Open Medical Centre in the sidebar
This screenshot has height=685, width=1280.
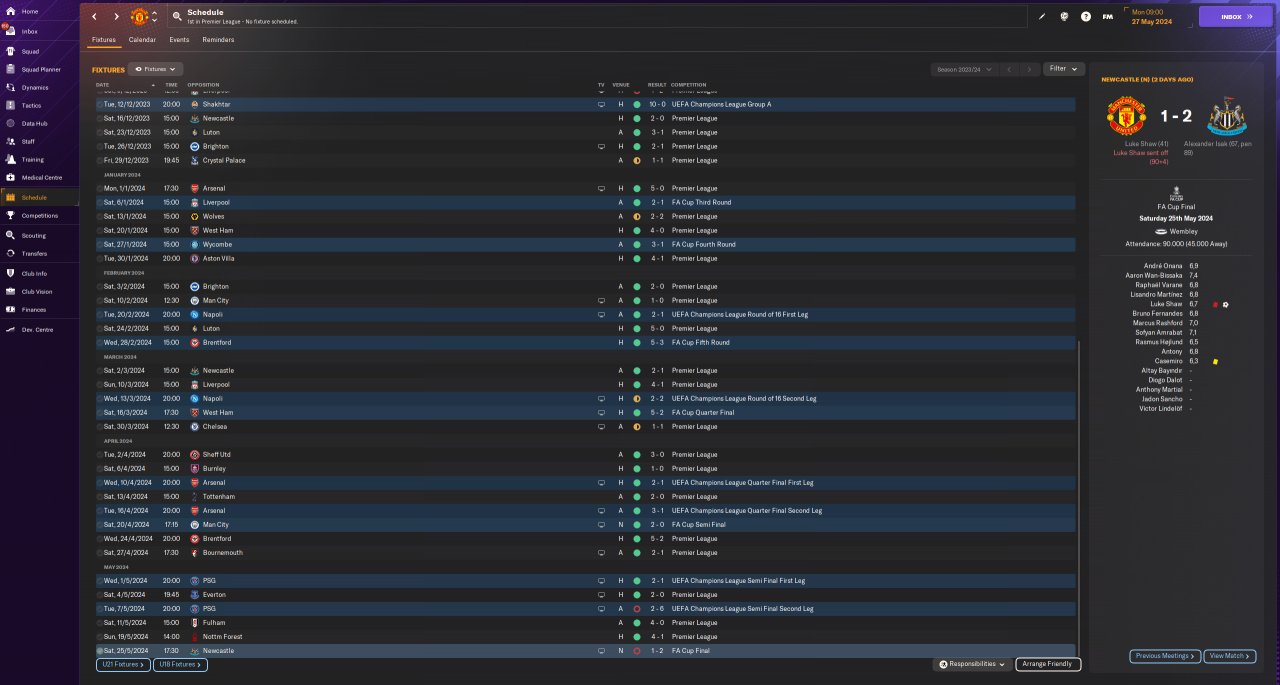40,177
